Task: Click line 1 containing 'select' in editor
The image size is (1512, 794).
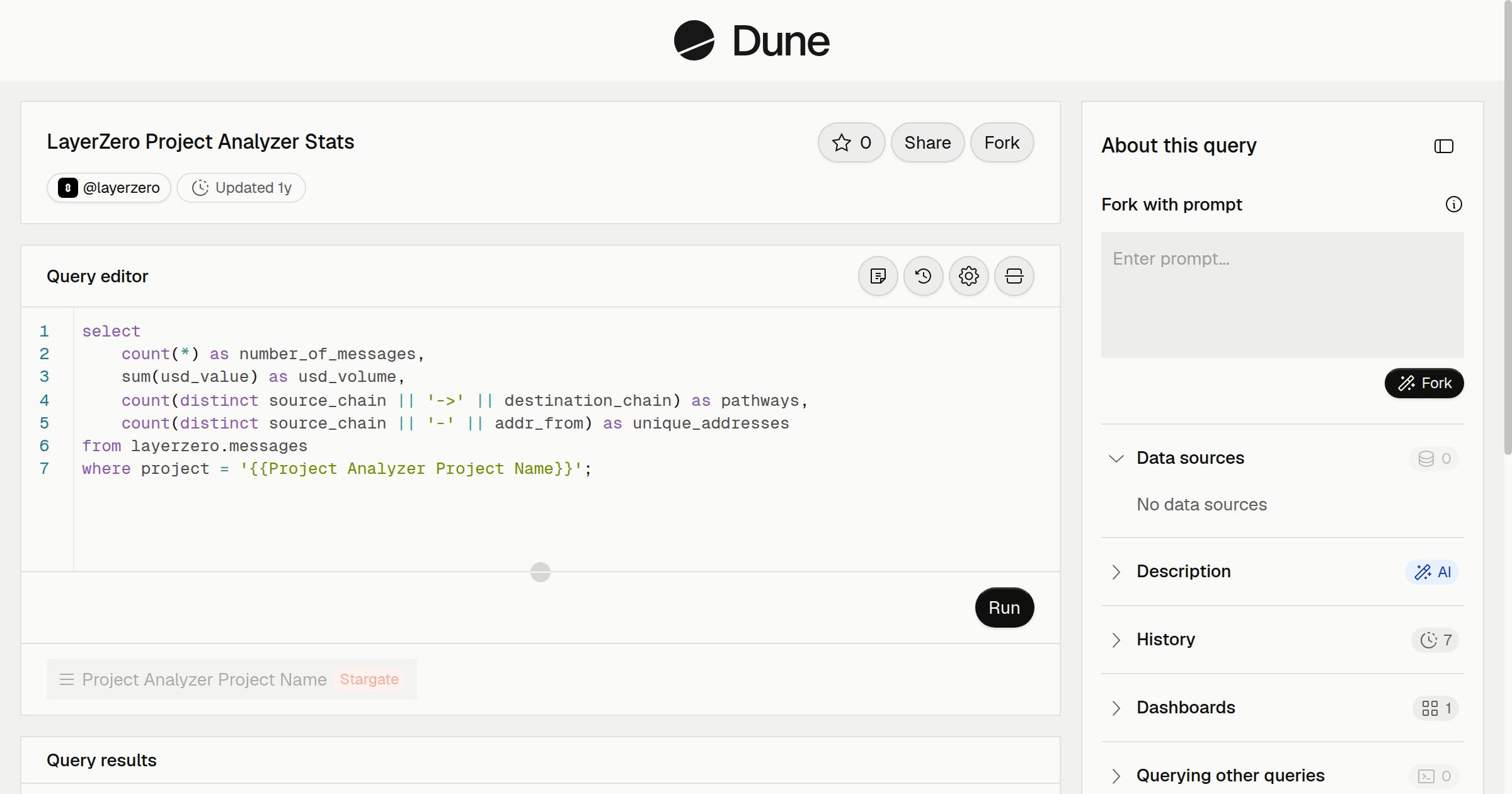Action: point(111,331)
